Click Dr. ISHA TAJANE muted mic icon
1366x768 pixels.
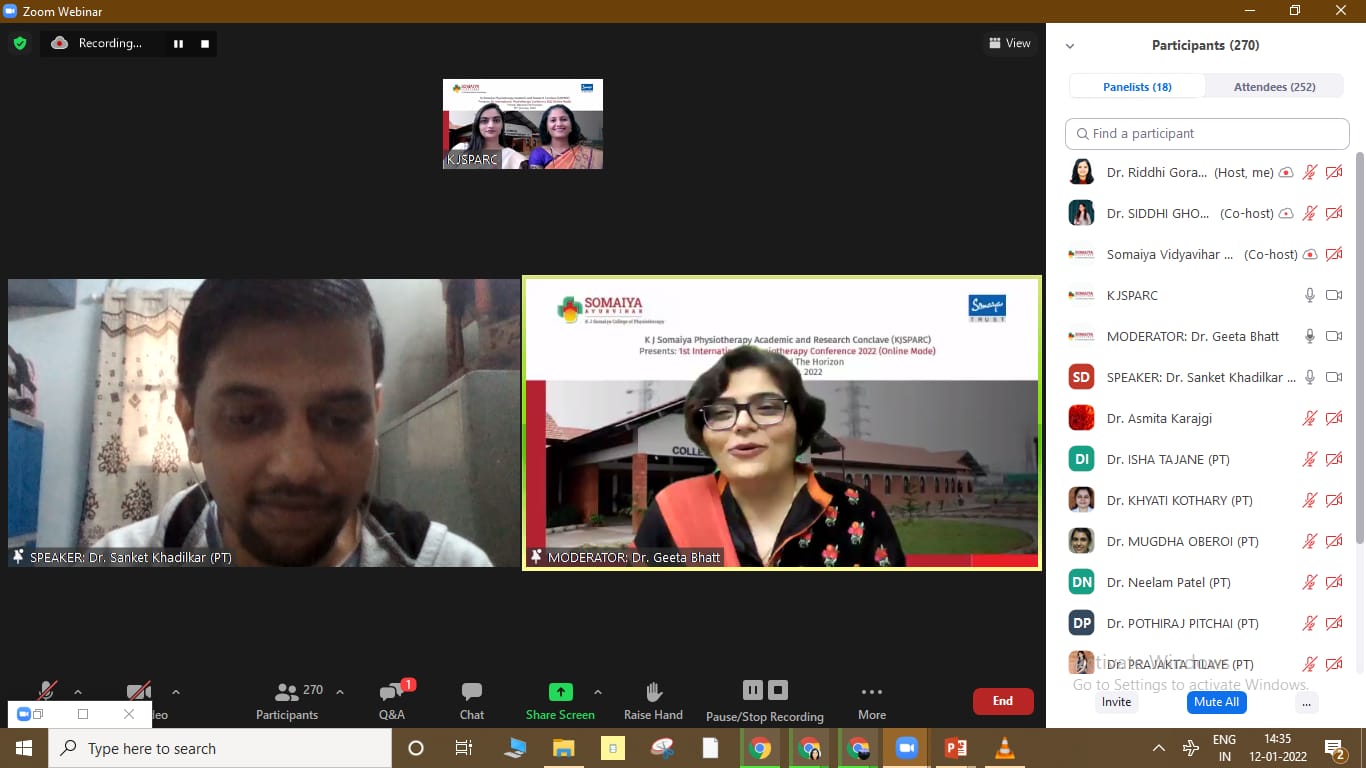[x=1310, y=459]
